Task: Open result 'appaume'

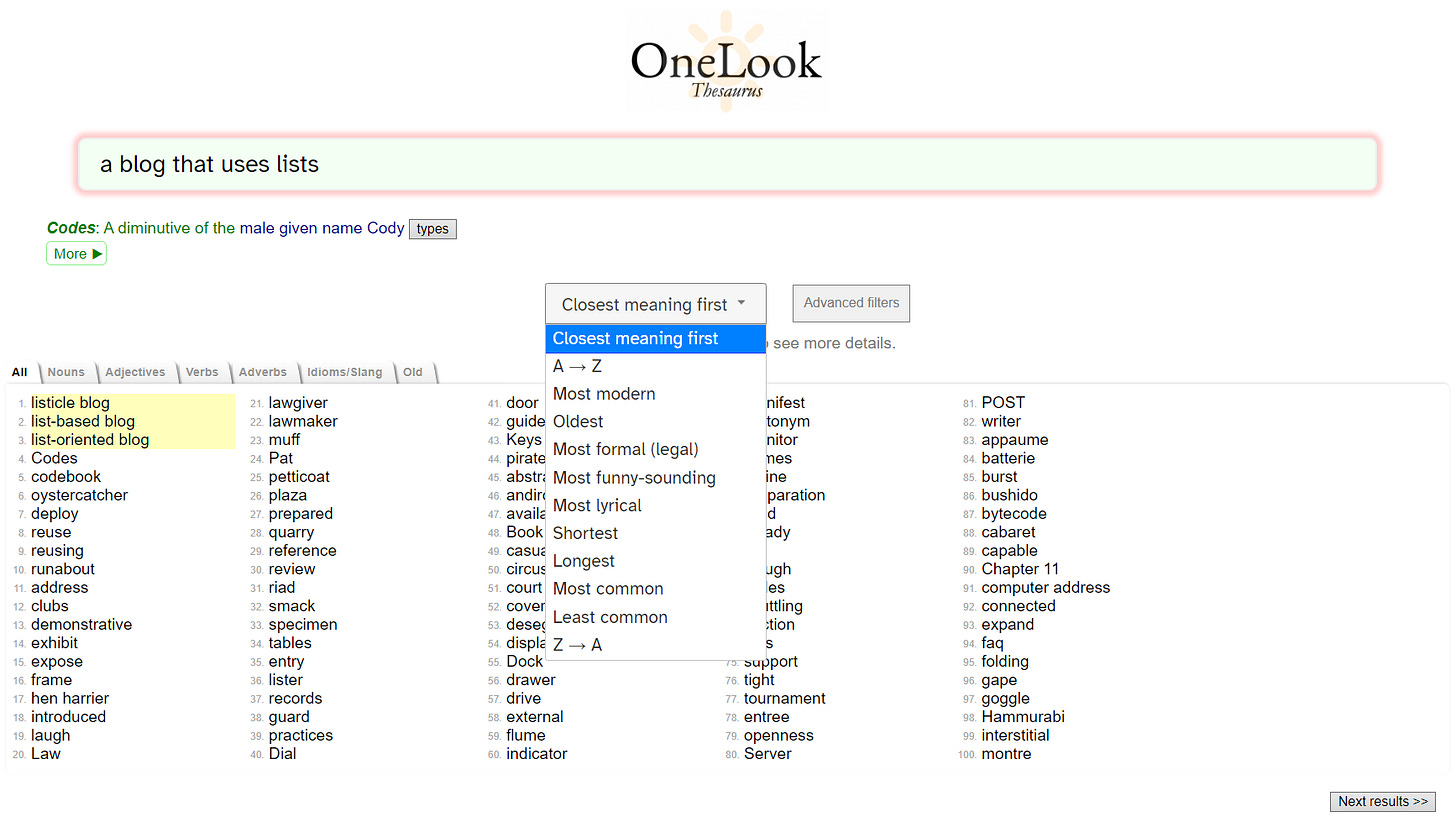Action: tap(1015, 440)
